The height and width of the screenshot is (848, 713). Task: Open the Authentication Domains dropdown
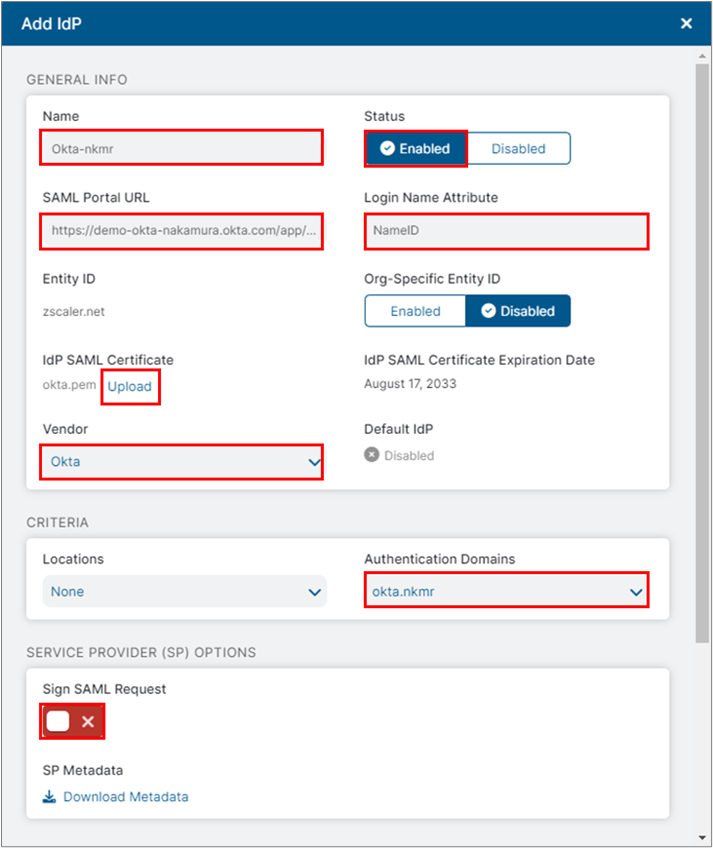pos(506,592)
